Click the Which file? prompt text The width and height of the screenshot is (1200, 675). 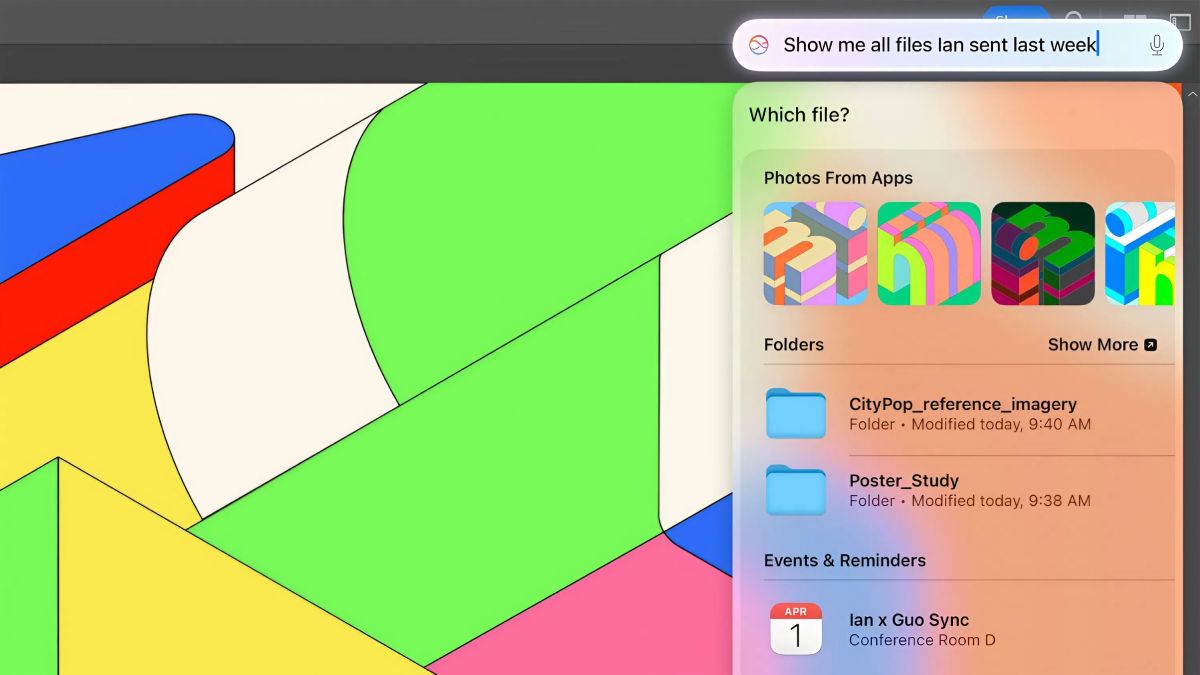coord(799,115)
